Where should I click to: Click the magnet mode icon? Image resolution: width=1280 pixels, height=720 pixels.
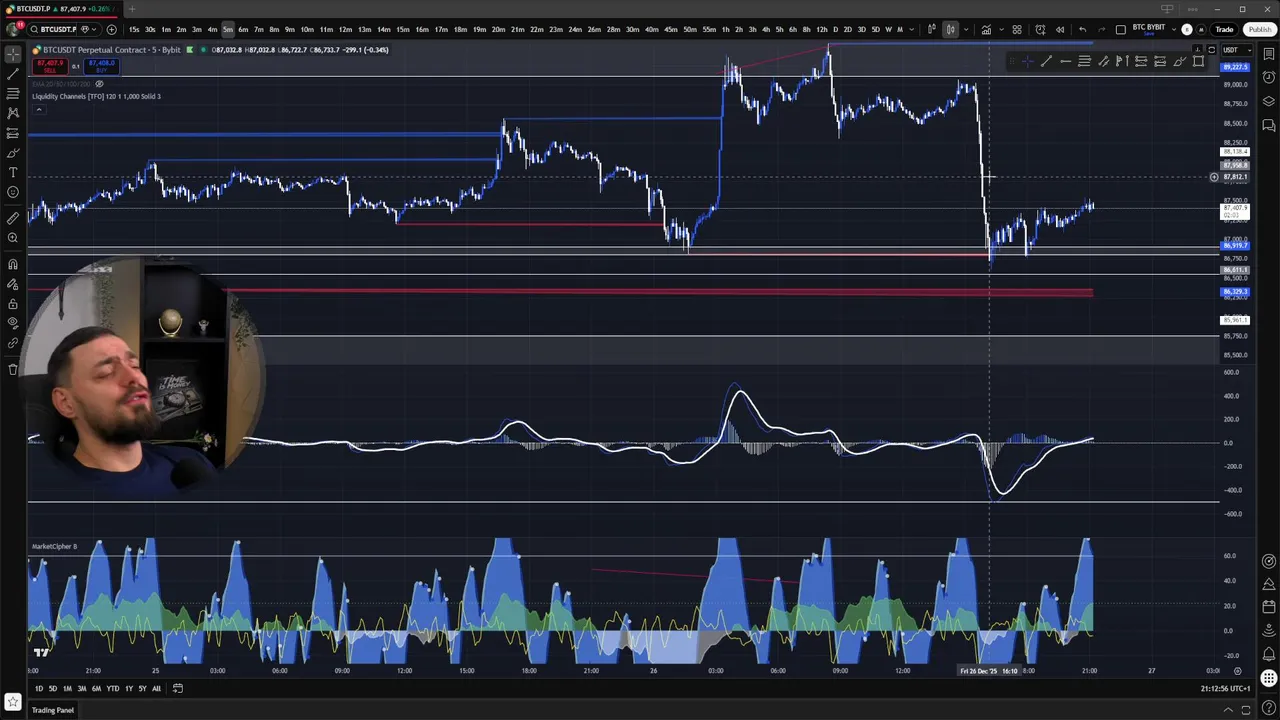(13, 264)
